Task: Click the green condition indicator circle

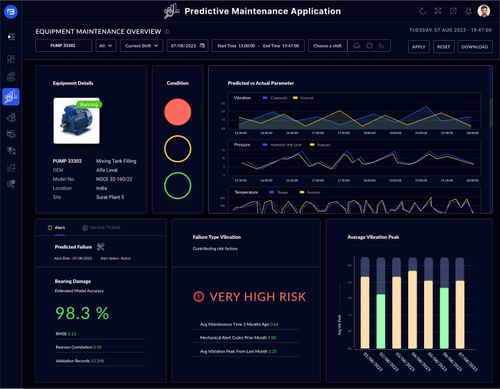Action: [x=178, y=186]
